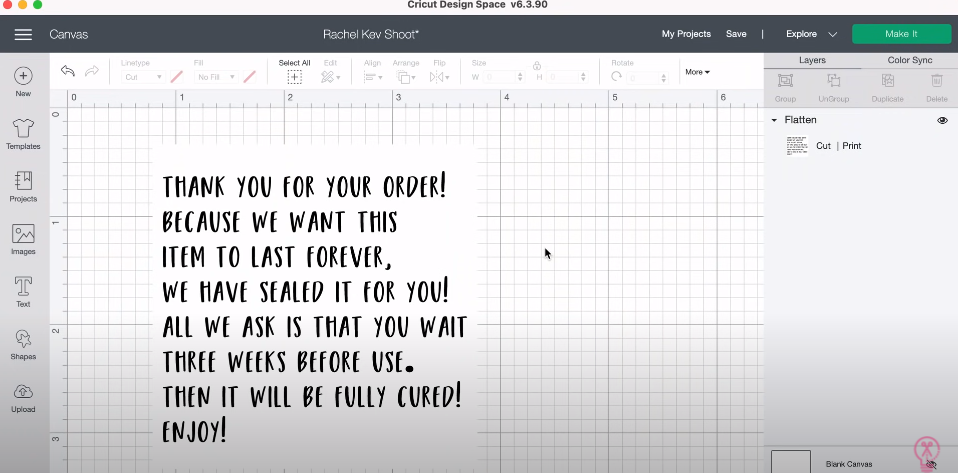This screenshot has height=473, width=958.
Task: Click the fill color swatch
Action: pyautogui.click(x=249, y=77)
